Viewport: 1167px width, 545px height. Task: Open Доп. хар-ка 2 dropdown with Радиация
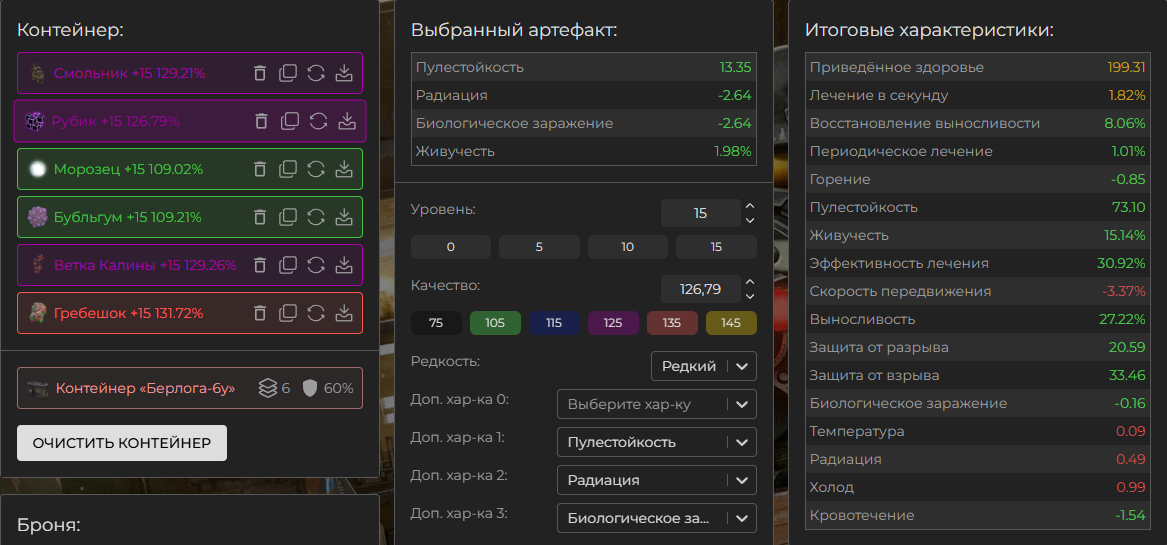point(656,480)
